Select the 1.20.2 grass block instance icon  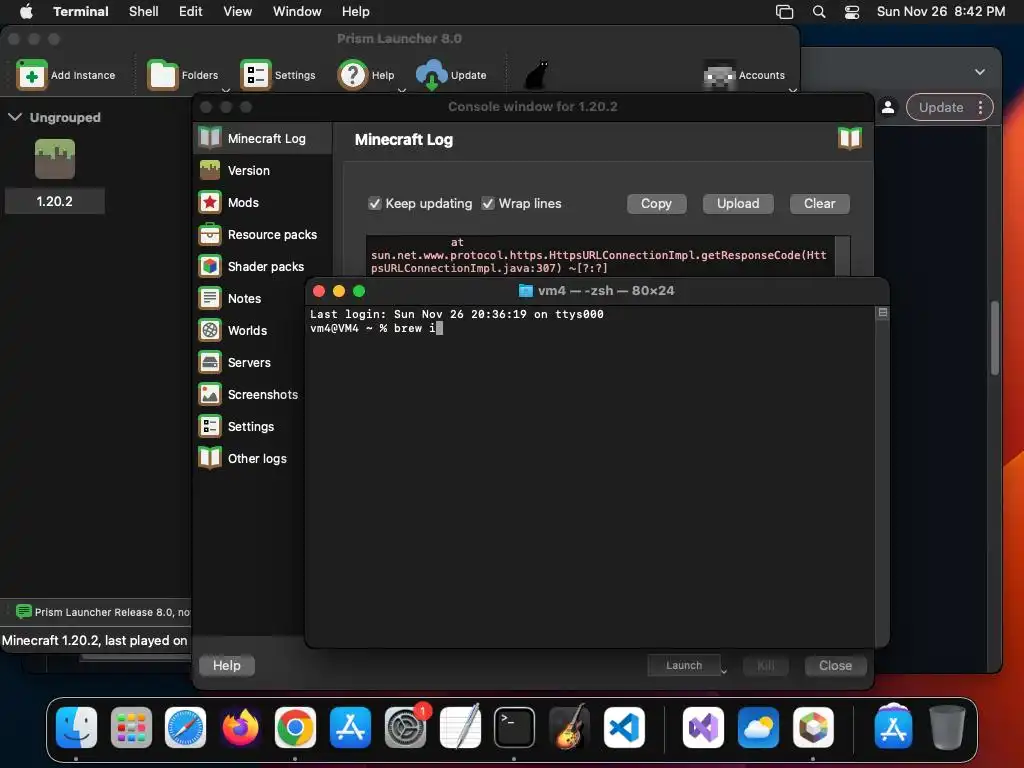click(x=55, y=159)
